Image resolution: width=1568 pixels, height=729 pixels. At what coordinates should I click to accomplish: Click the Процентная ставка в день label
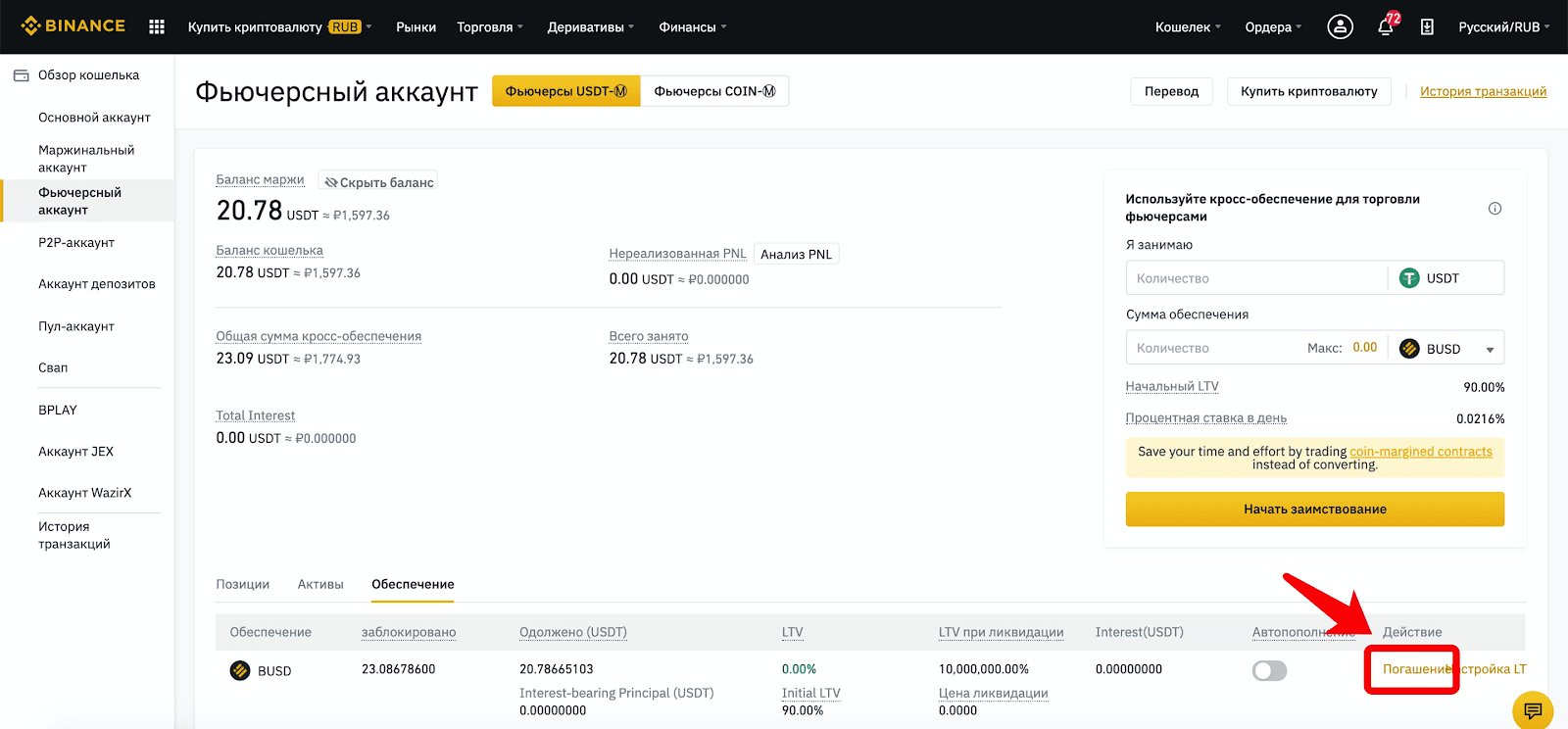point(1205,417)
